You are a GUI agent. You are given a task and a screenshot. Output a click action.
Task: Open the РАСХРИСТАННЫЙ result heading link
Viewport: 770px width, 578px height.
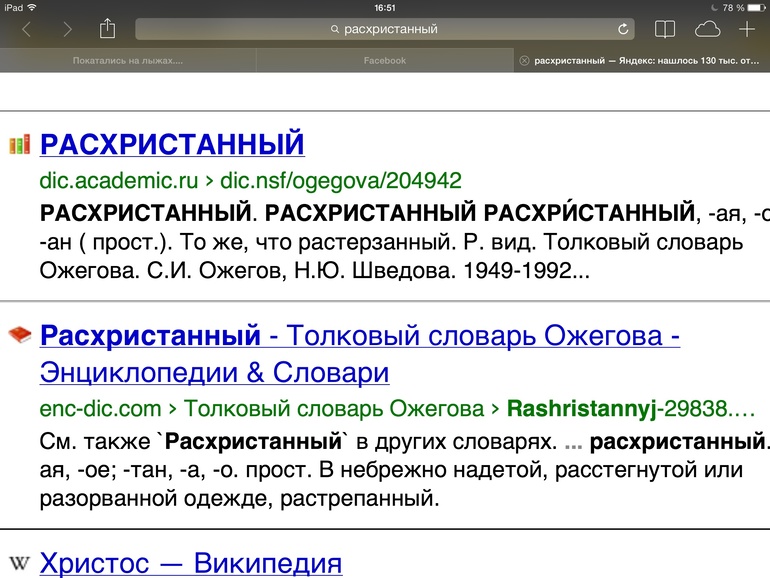[x=172, y=144]
